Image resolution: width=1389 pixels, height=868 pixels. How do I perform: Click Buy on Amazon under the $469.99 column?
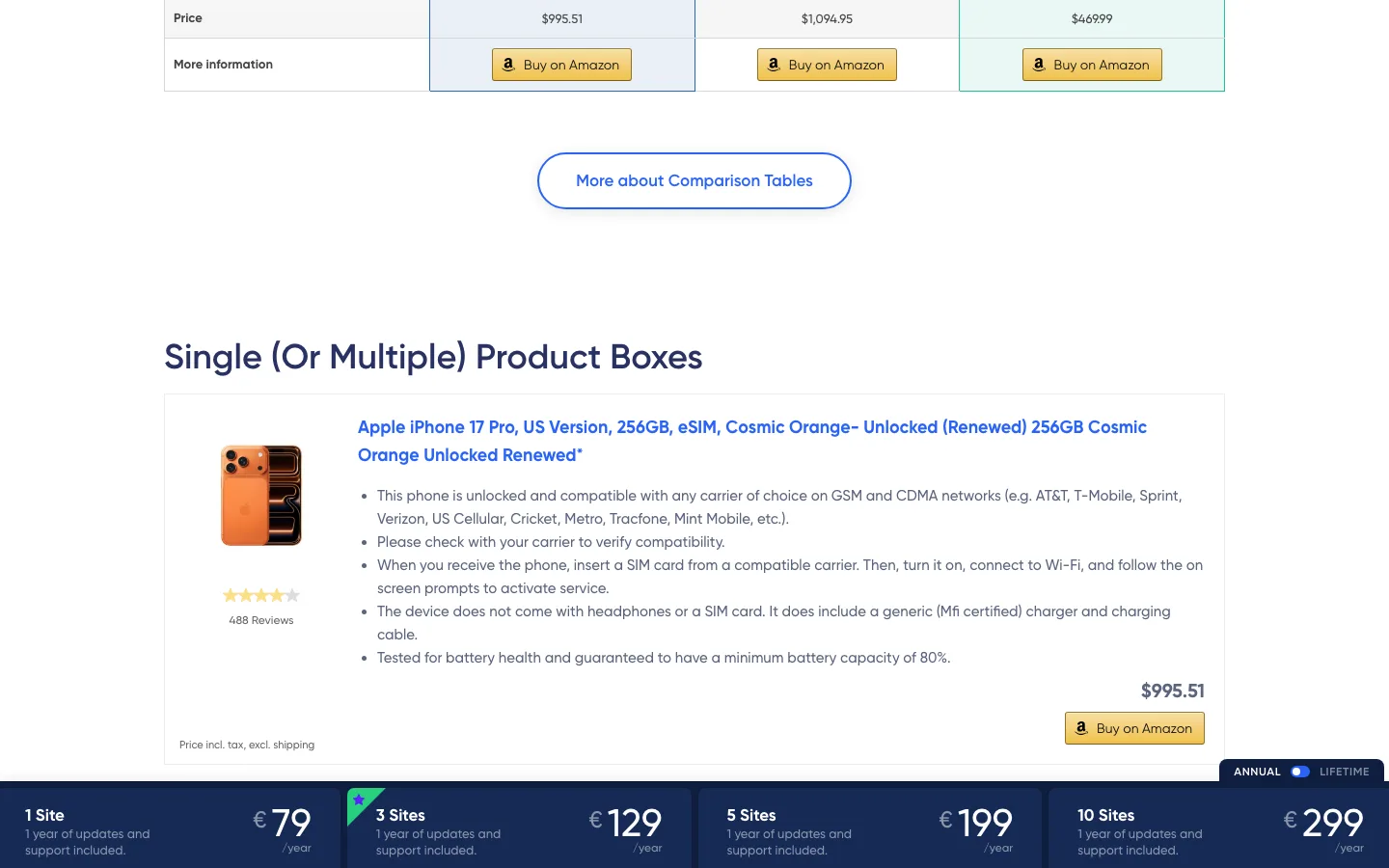coord(1092,65)
